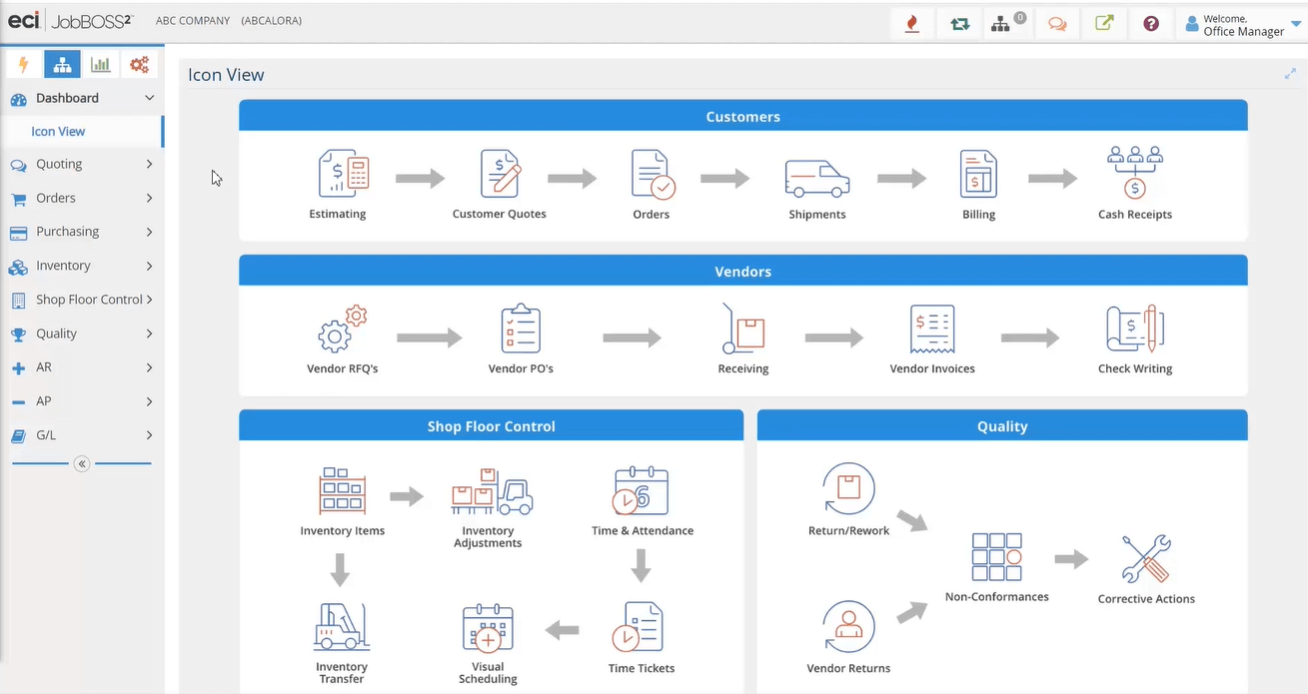Expand the G/L menu
Screen dimensions: 1308x694
tap(82, 435)
